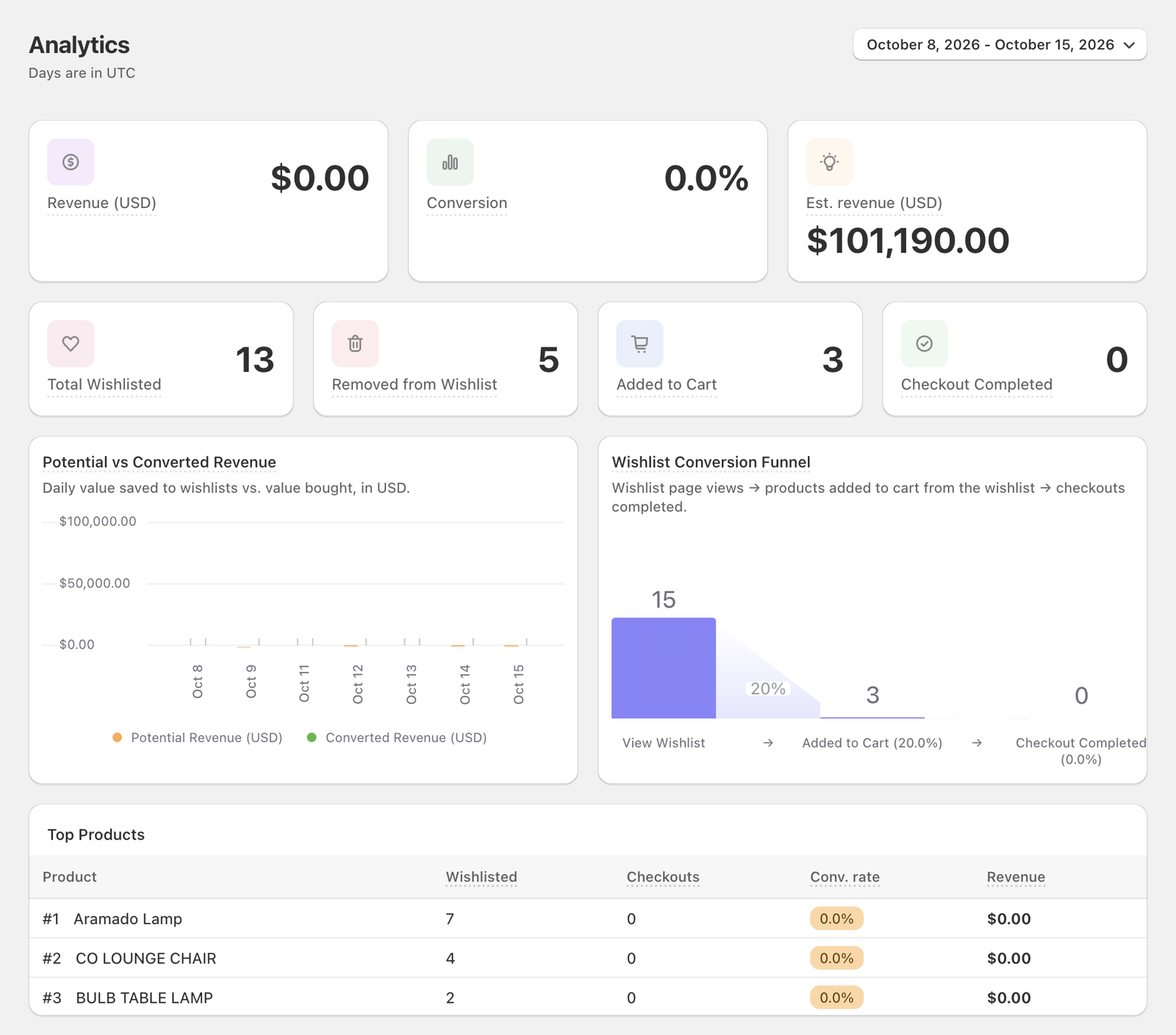Click the Est. revenue (USD) label
Image resolution: width=1176 pixels, height=1035 pixels.
[x=874, y=203]
